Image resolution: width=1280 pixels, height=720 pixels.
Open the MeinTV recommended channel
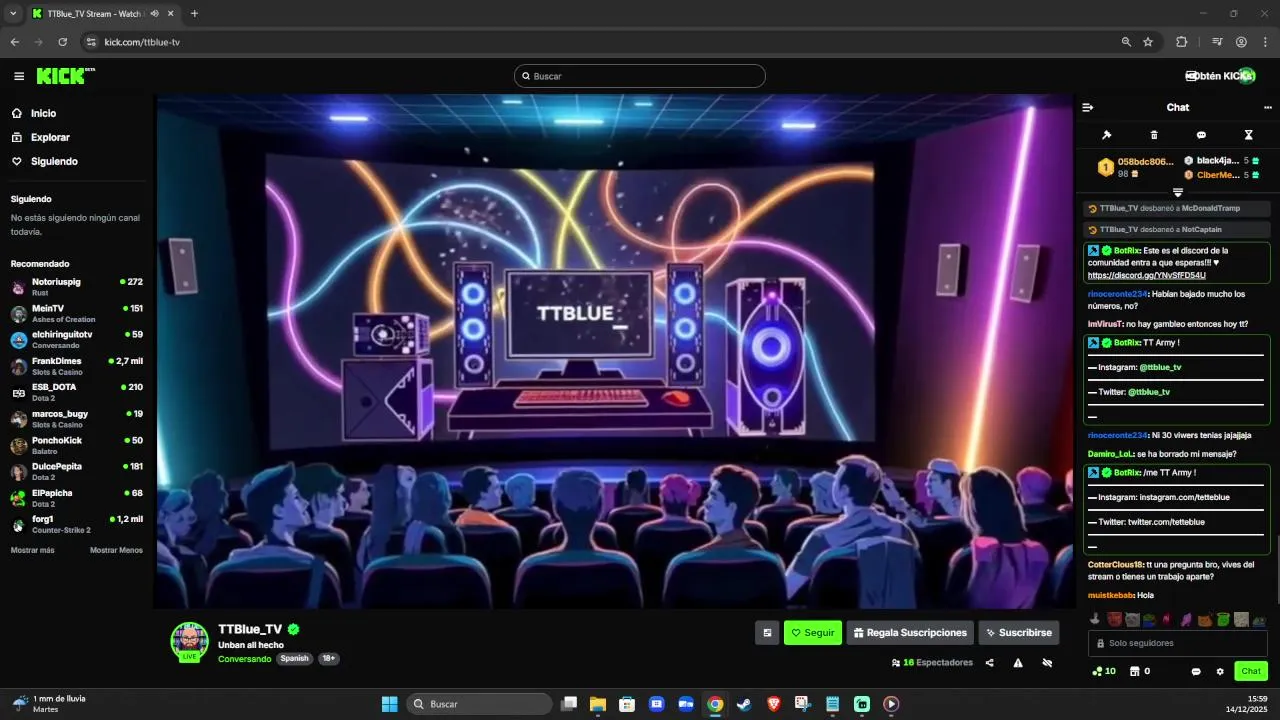(x=77, y=313)
